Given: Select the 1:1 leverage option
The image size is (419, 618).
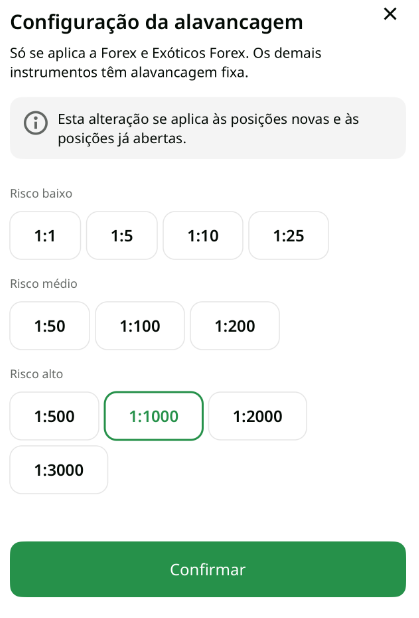Looking at the screenshot, I should (x=45, y=236).
